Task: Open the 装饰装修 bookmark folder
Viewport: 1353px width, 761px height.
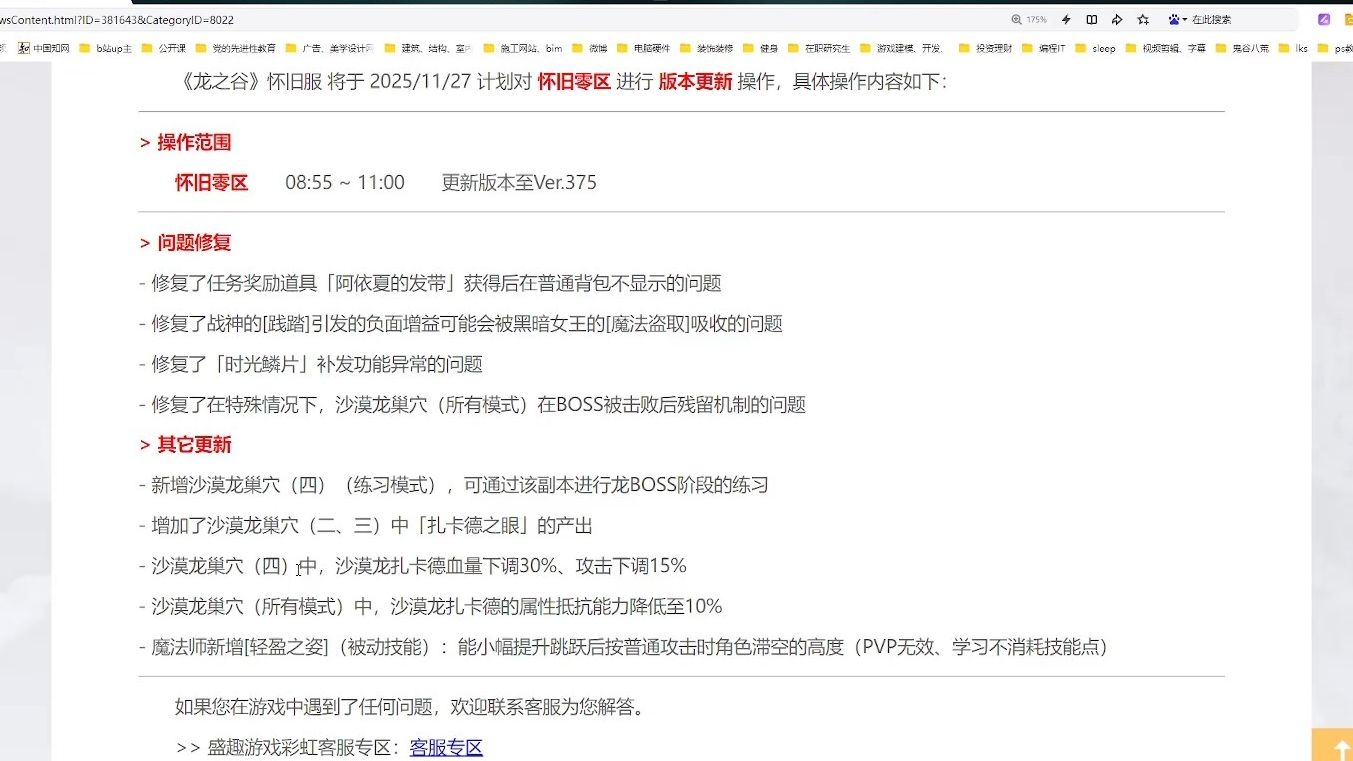Action: click(x=708, y=47)
